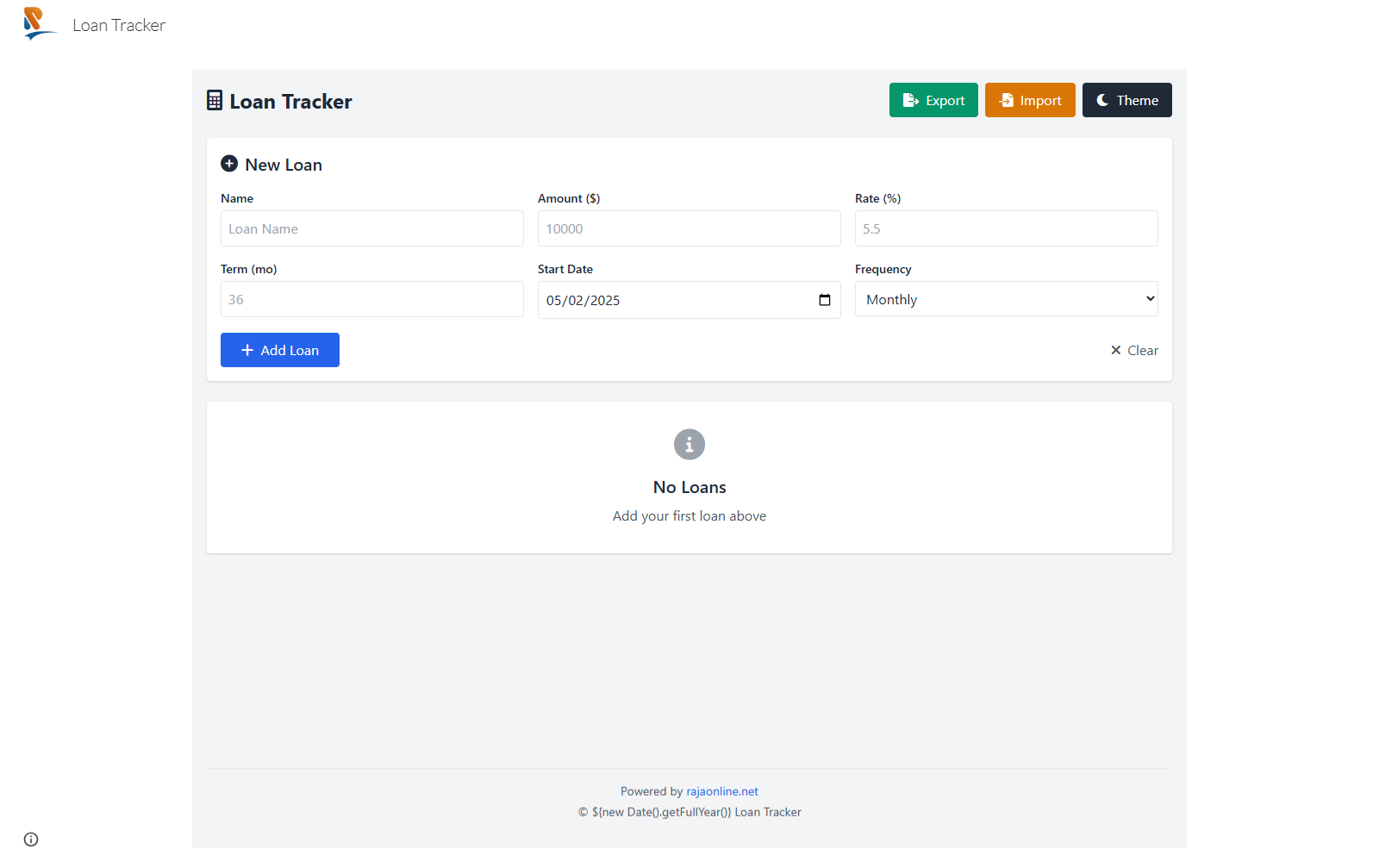
Task: Click the Name field label
Action: pyautogui.click(x=237, y=198)
